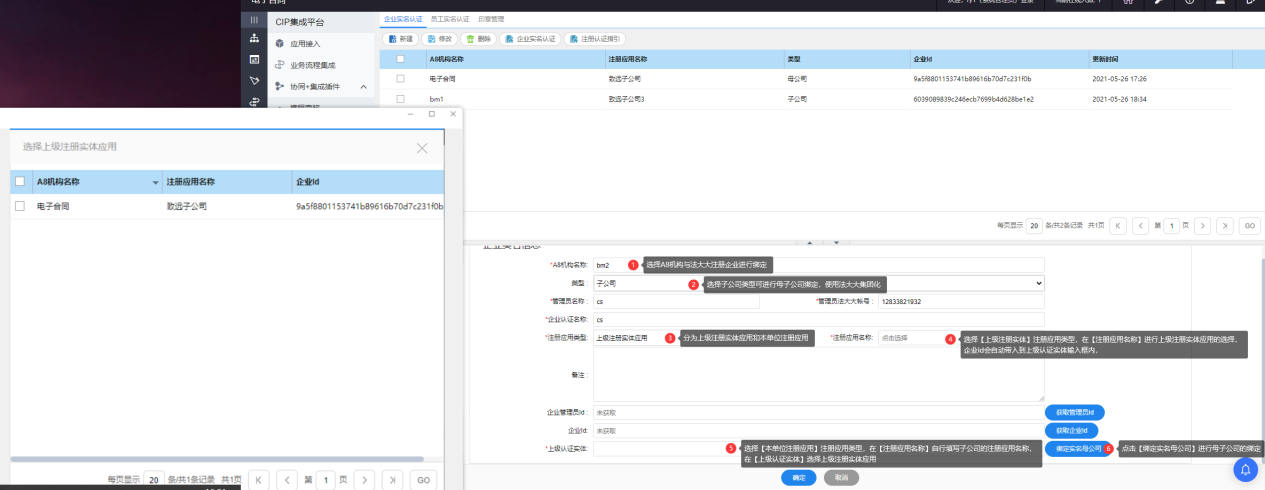Click the 删除 (Delete) toolbar button
This screenshot has height=490, width=1265.
(479, 39)
